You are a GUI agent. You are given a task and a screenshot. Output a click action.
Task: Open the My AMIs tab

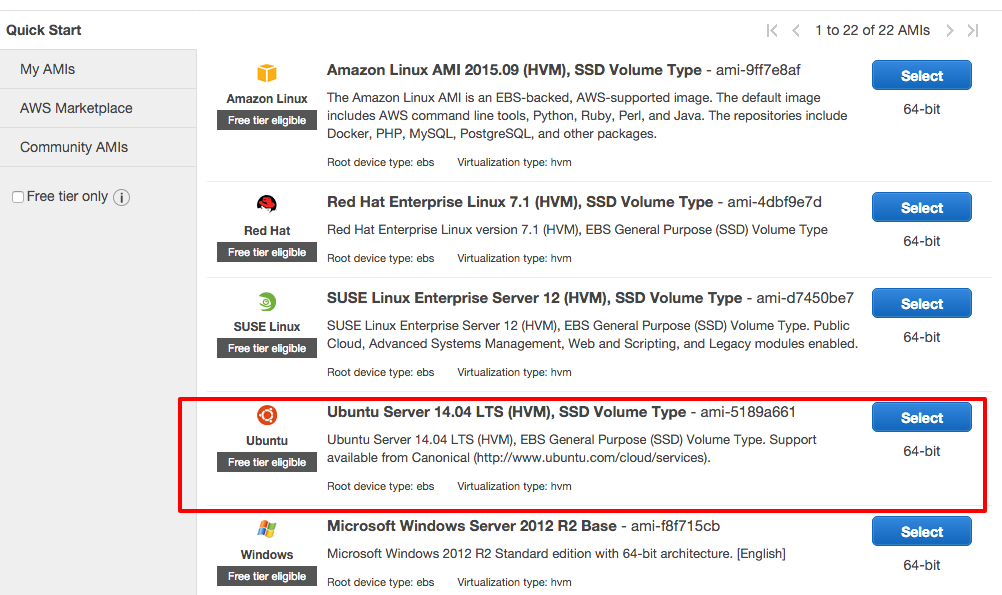point(98,69)
